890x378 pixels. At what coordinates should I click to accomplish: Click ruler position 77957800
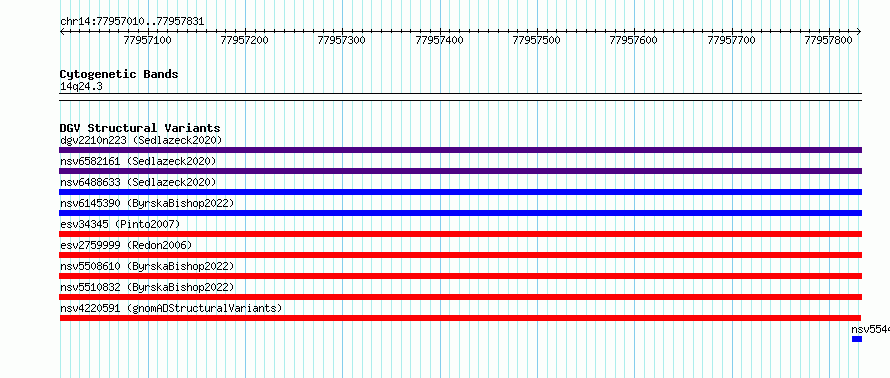pyautogui.click(x=829, y=40)
